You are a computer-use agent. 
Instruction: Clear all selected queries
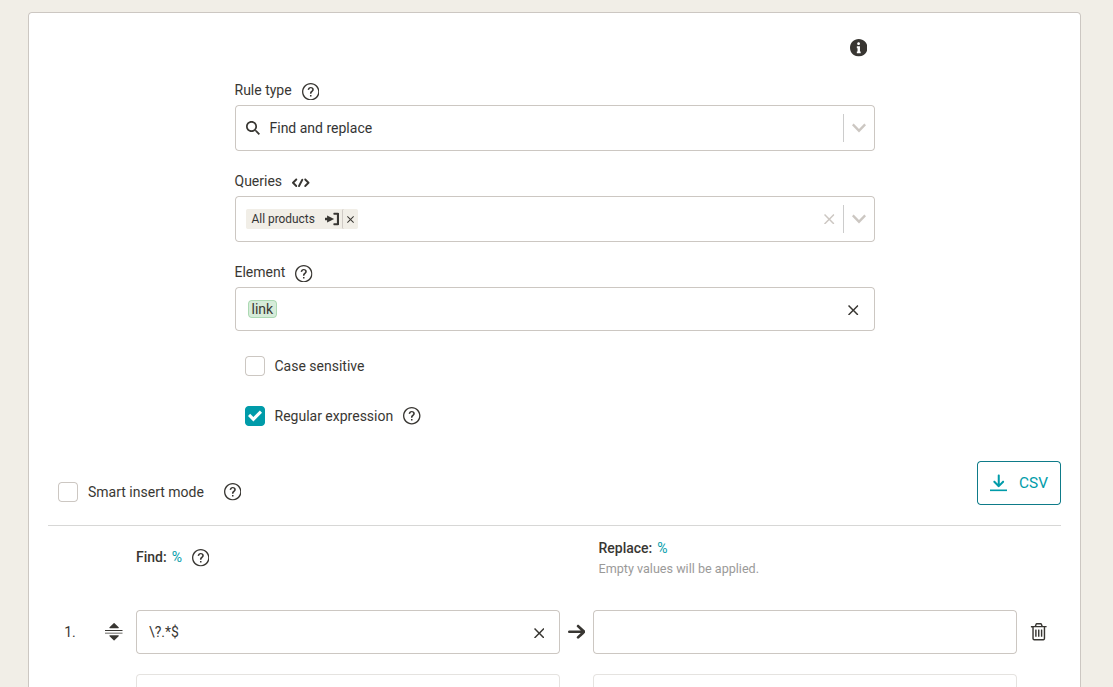click(828, 219)
